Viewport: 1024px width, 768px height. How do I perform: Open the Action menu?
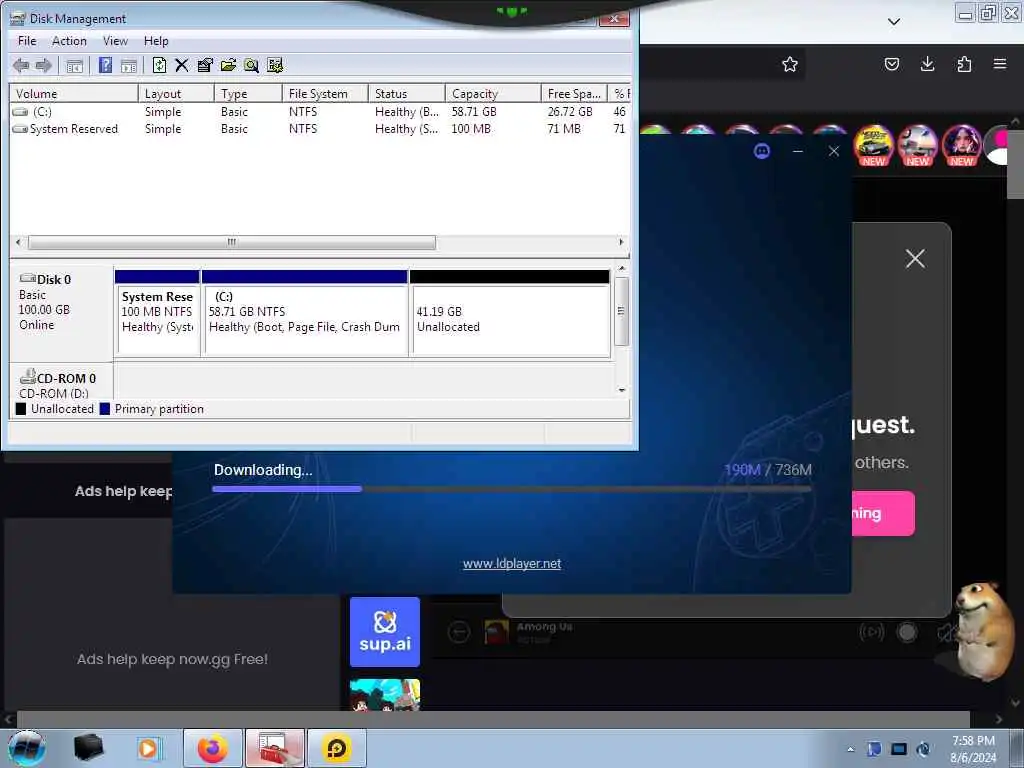[69, 40]
